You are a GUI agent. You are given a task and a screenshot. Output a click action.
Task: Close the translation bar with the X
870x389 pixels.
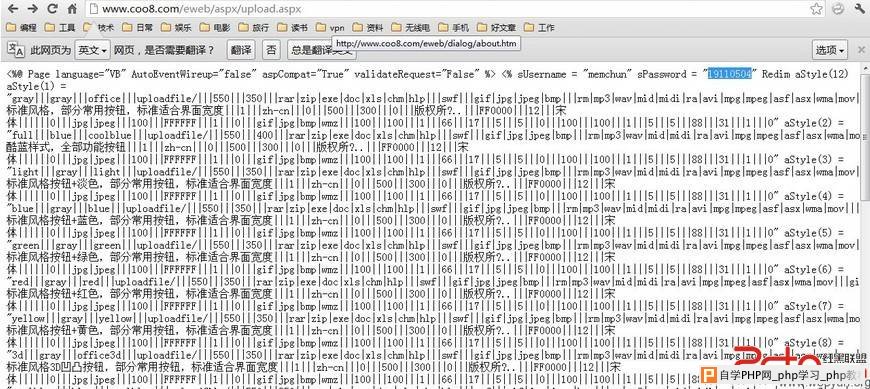860,49
